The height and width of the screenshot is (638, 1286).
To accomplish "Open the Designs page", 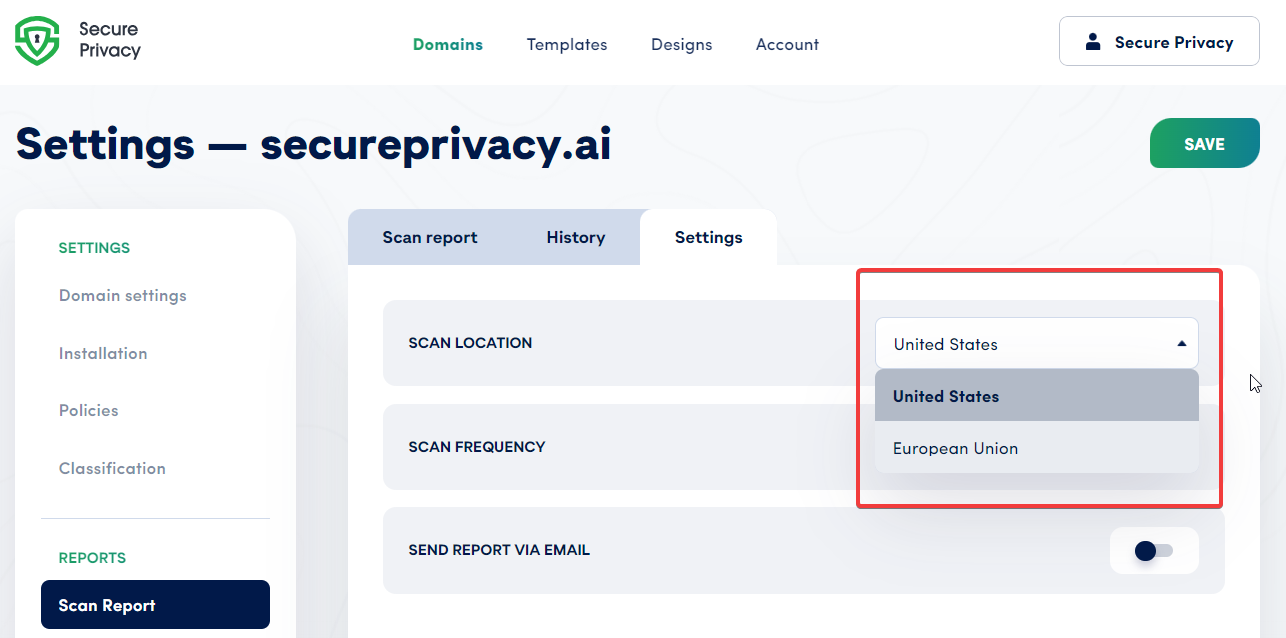I will click(x=681, y=44).
